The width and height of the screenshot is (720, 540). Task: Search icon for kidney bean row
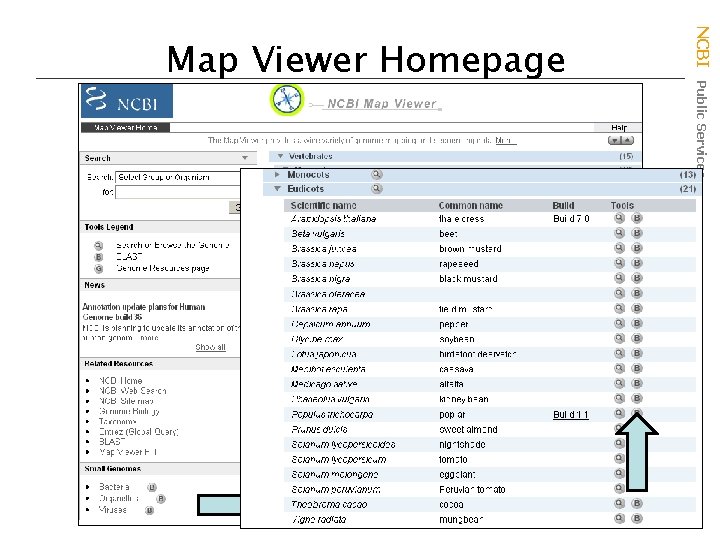pyautogui.click(x=619, y=399)
